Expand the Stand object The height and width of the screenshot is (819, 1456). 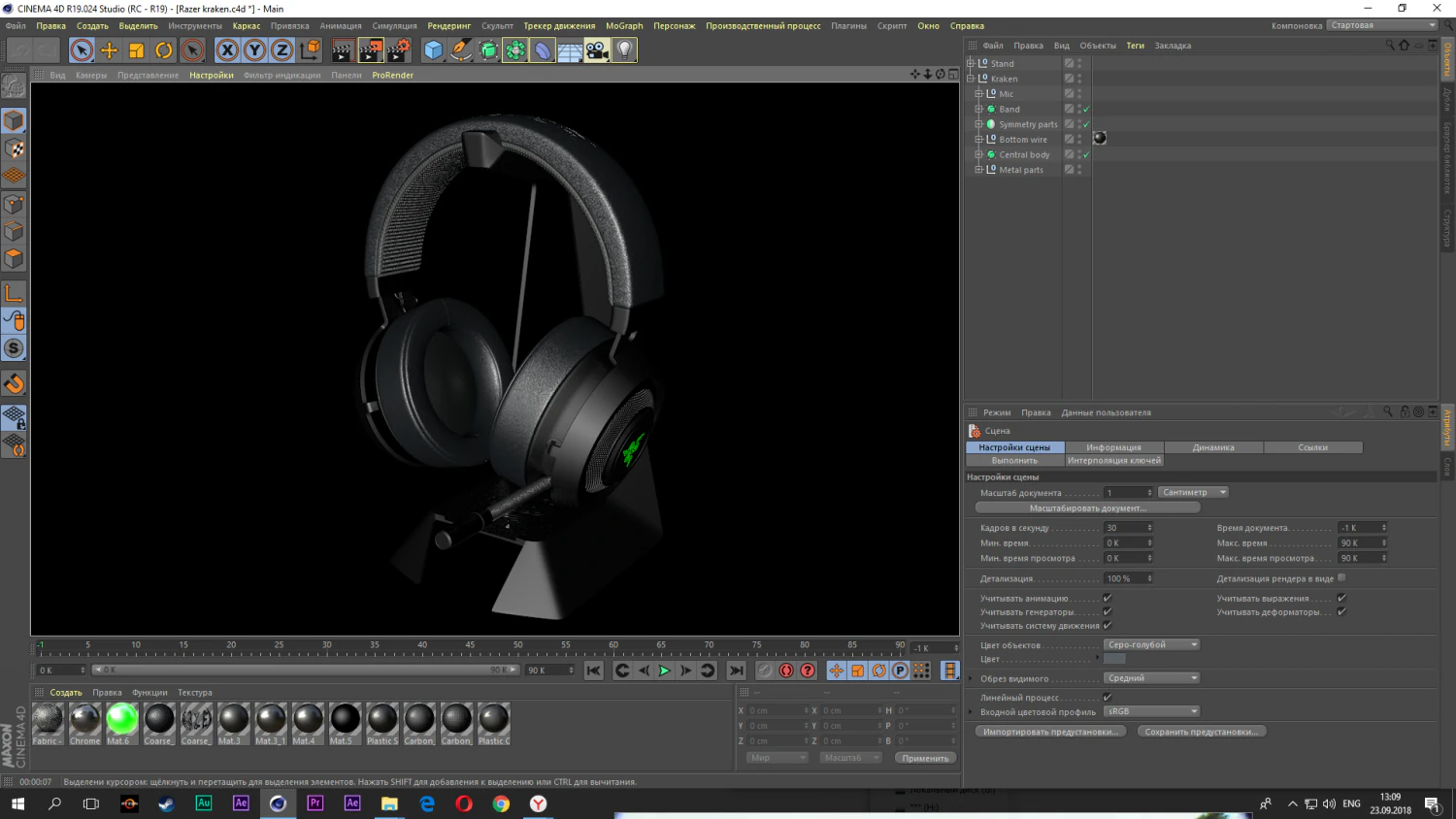coord(970,63)
